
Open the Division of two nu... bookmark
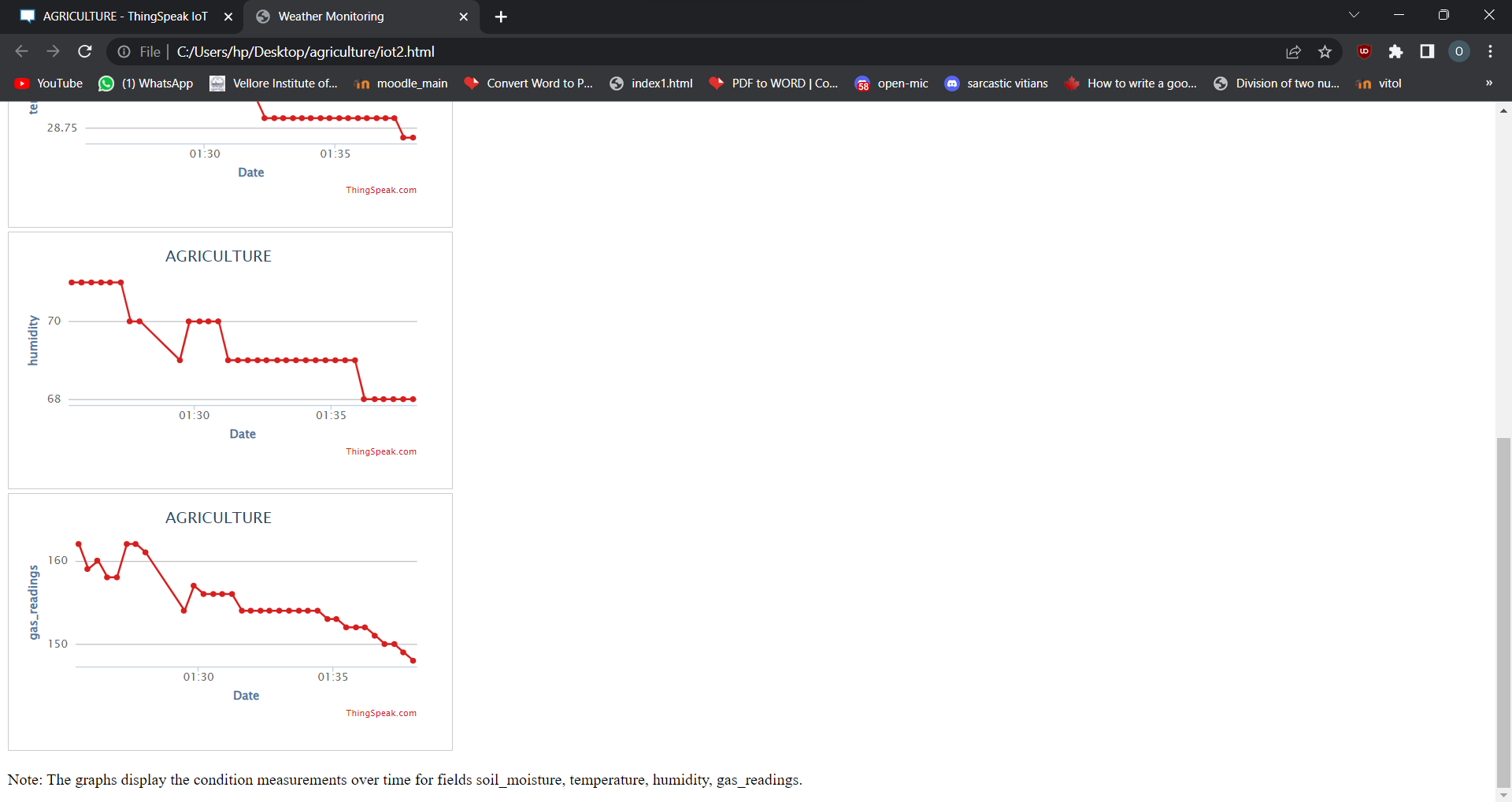1276,84
